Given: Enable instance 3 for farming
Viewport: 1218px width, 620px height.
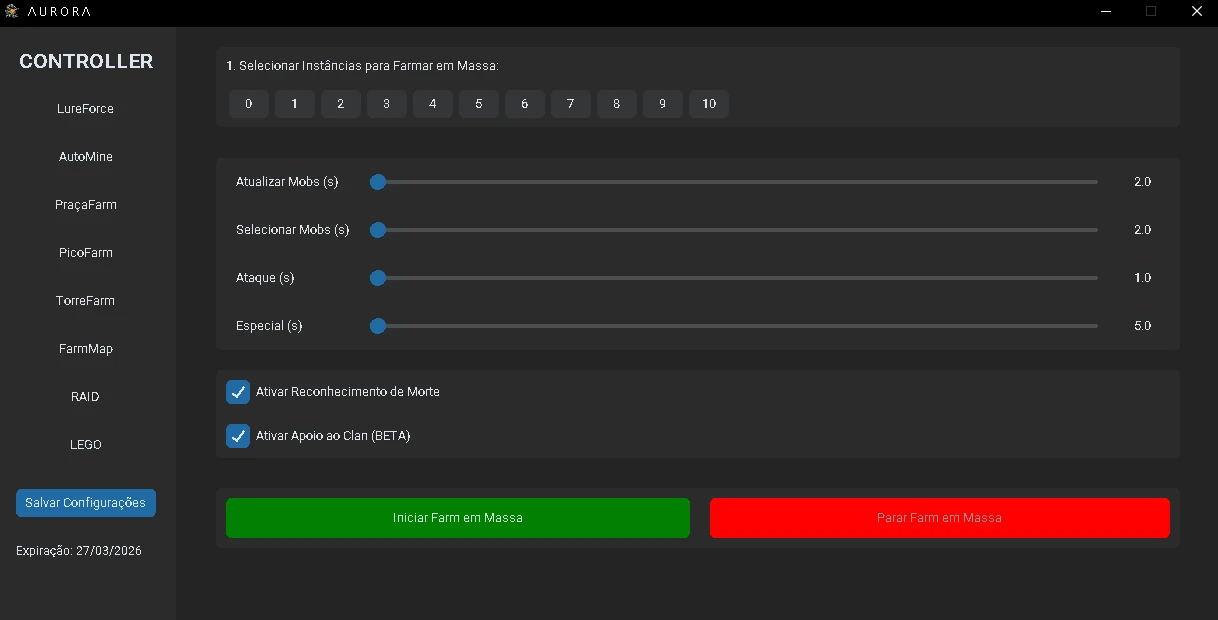Looking at the screenshot, I should (387, 104).
